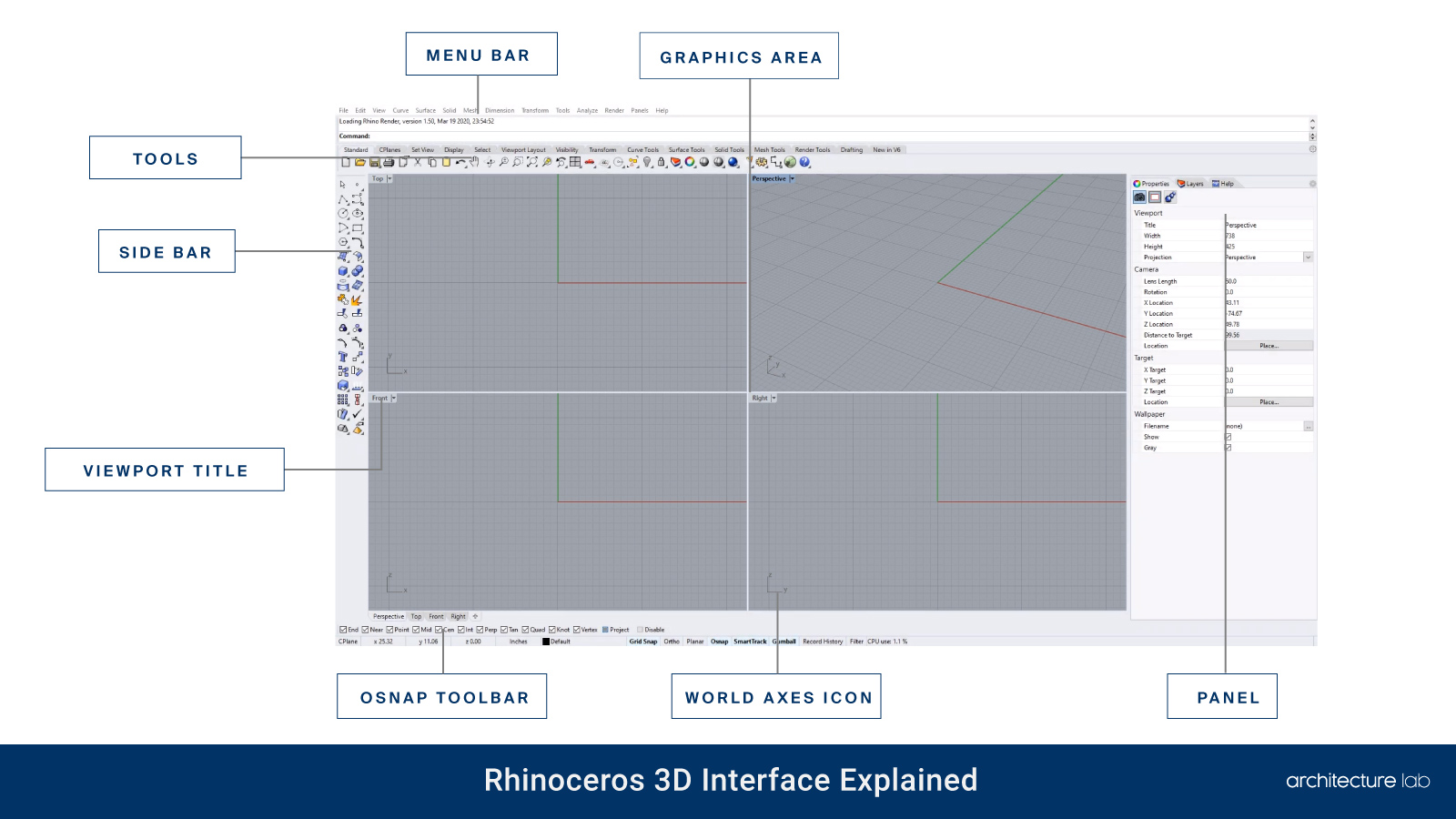Open the Front viewport title dropdown arrow

pyautogui.click(x=393, y=398)
